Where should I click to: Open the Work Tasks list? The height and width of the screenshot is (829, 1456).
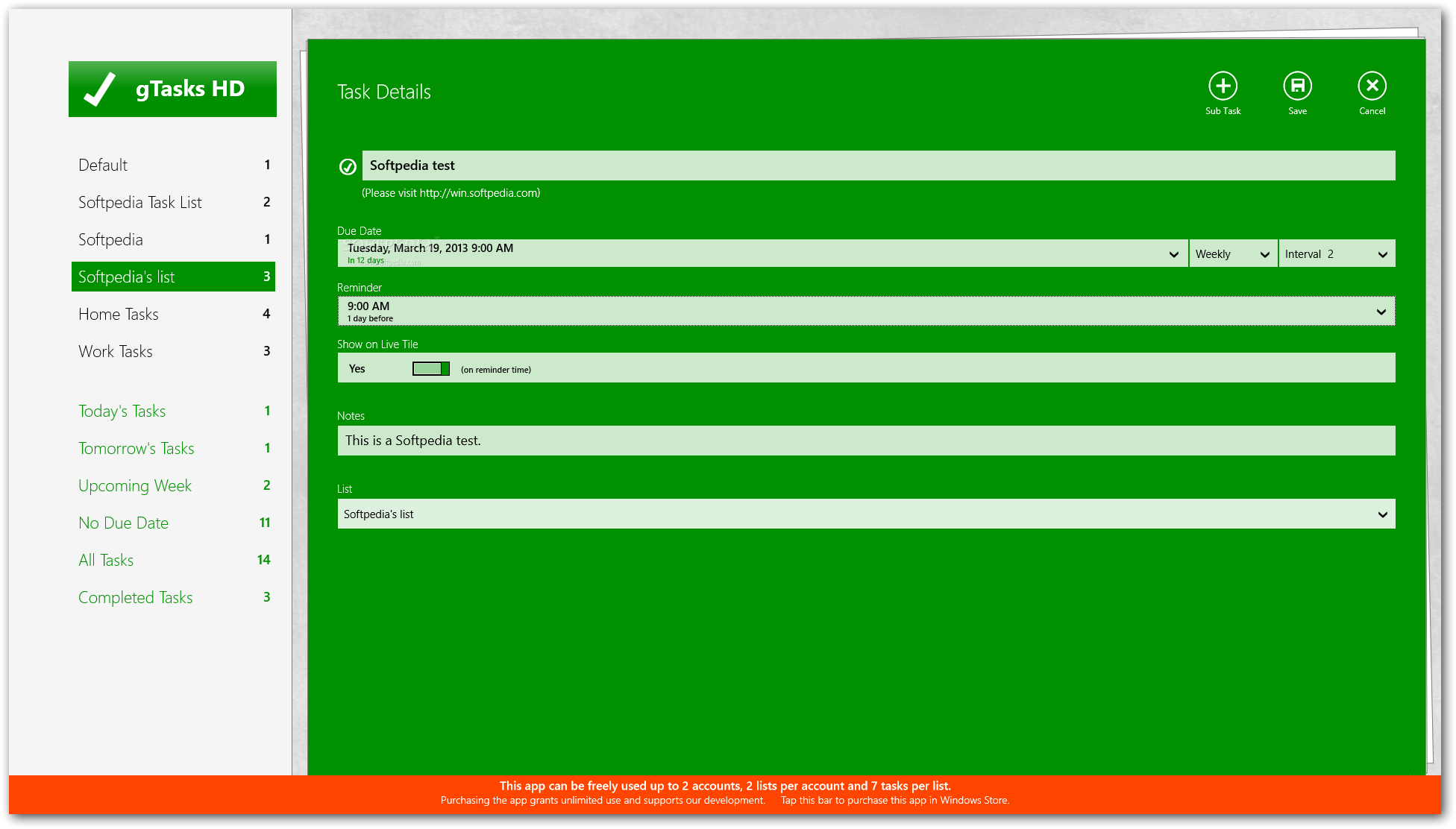(x=173, y=351)
